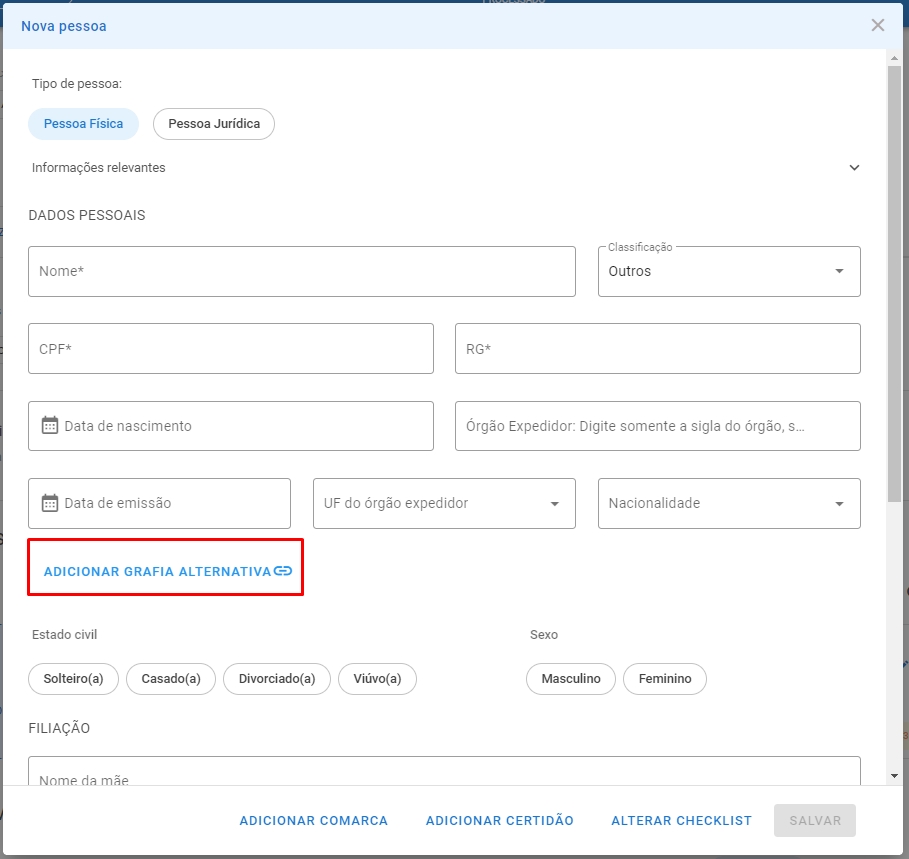Select Pessoa Jurídica person type
The width and height of the screenshot is (909, 859).
point(214,123)
